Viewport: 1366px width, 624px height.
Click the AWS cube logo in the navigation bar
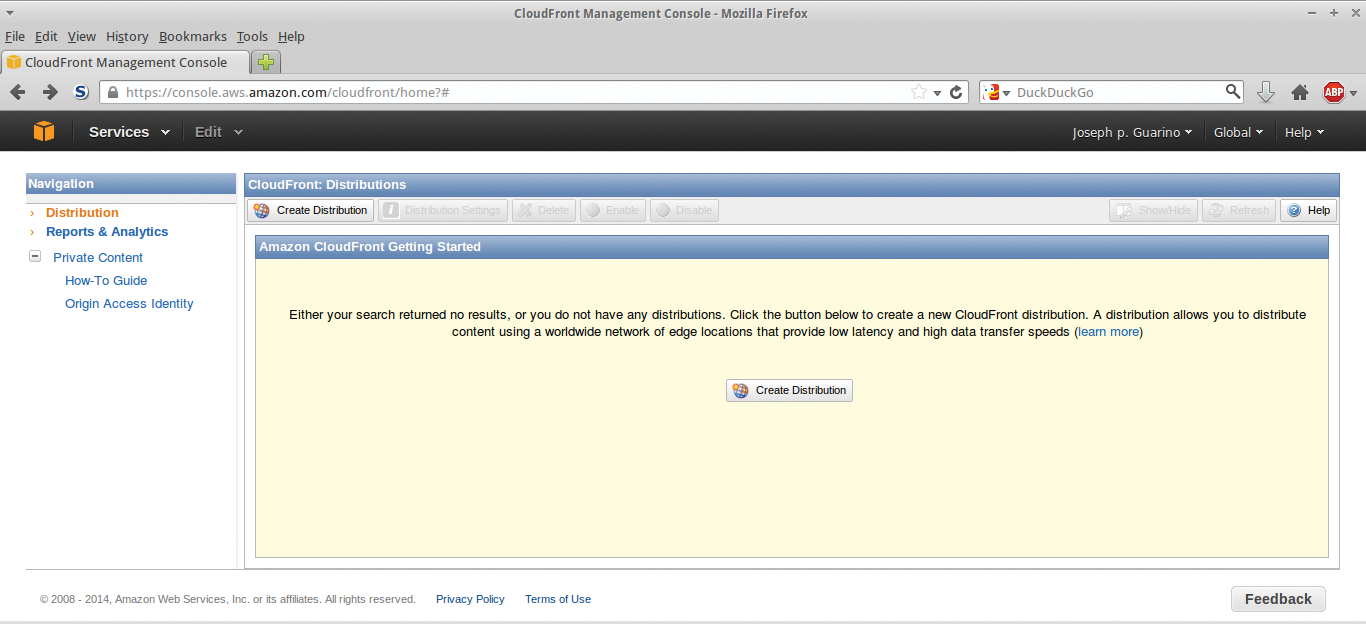pos(43,131)
